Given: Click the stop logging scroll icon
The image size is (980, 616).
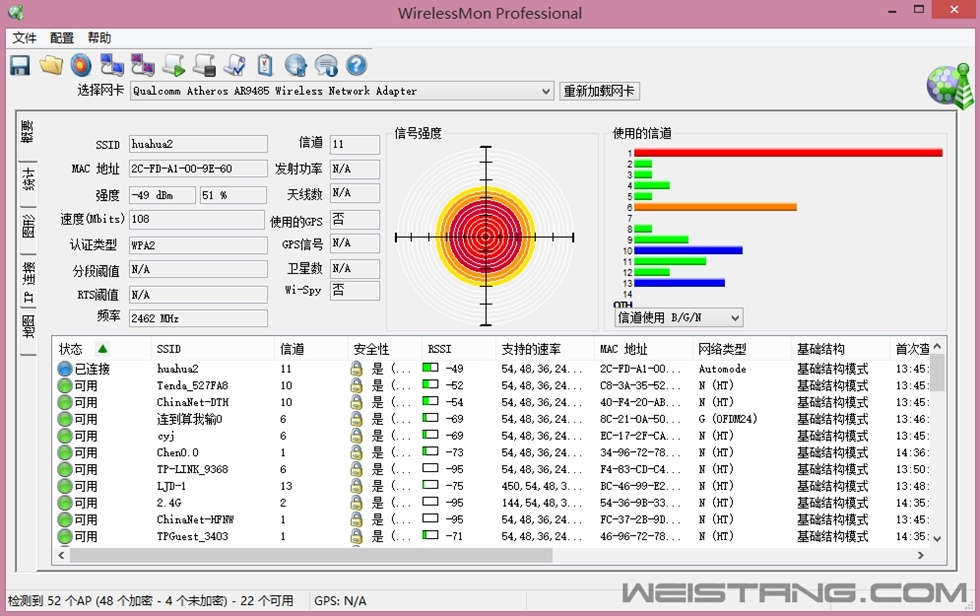Looking at the screenshot, I should click(x=203, y=66).
